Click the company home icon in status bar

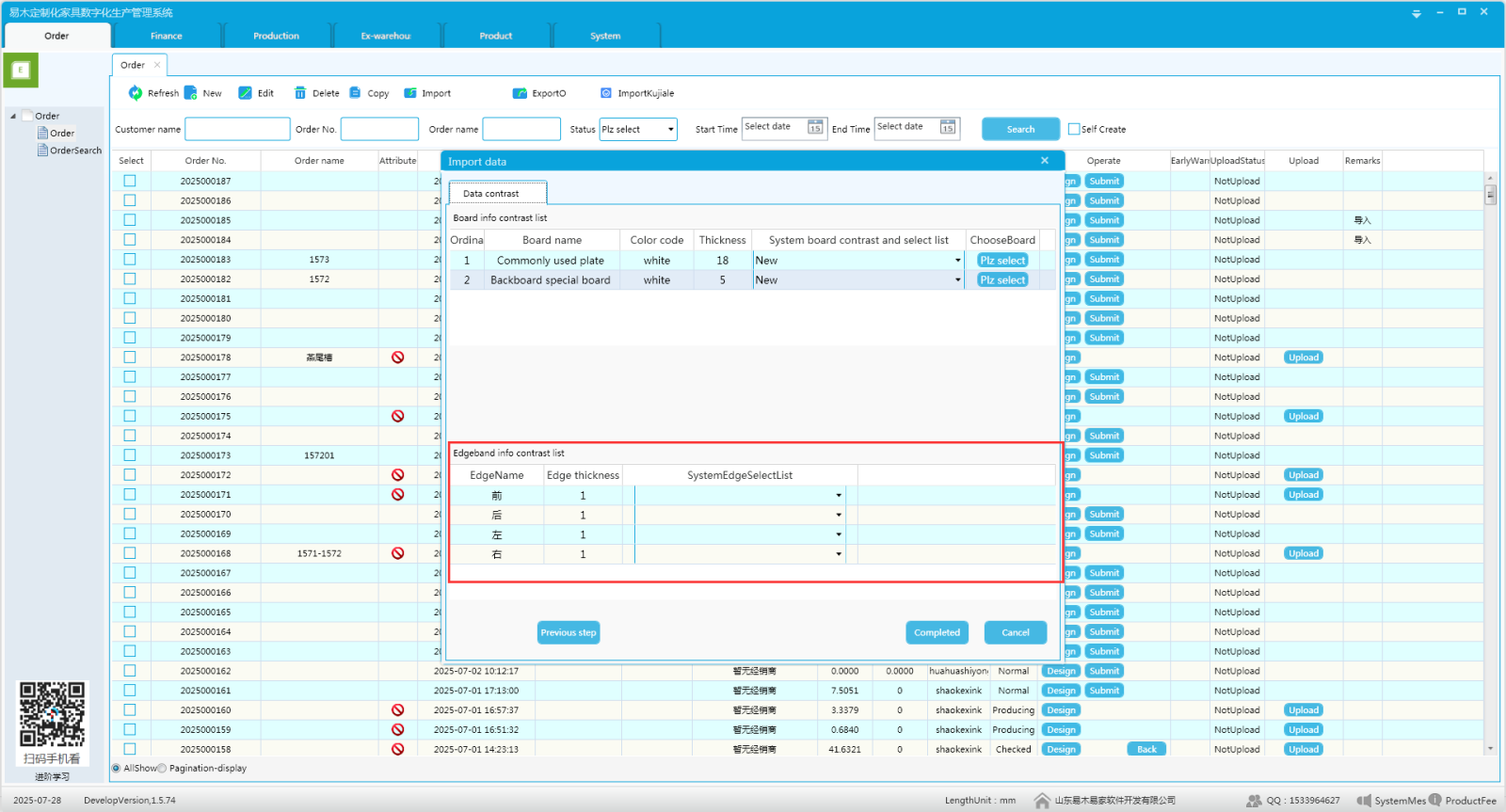pyautogui.click(x=1042, y=801)
